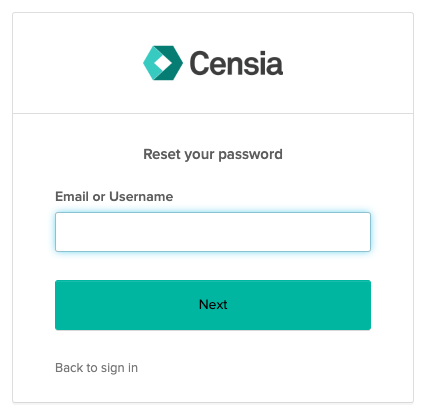This screenshot has height=418, width=430.
Task: Click the teal hexagon brand icon
Action: point(163,63)
